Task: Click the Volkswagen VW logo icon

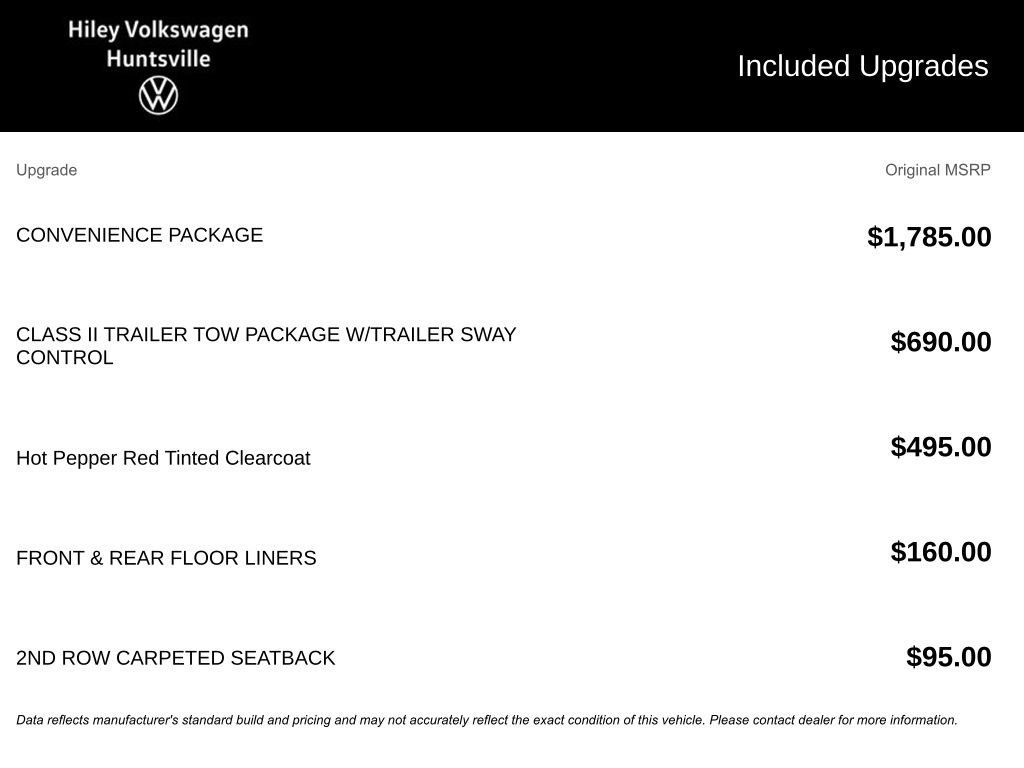Action: pyautogui.click(x=158, y=95)
